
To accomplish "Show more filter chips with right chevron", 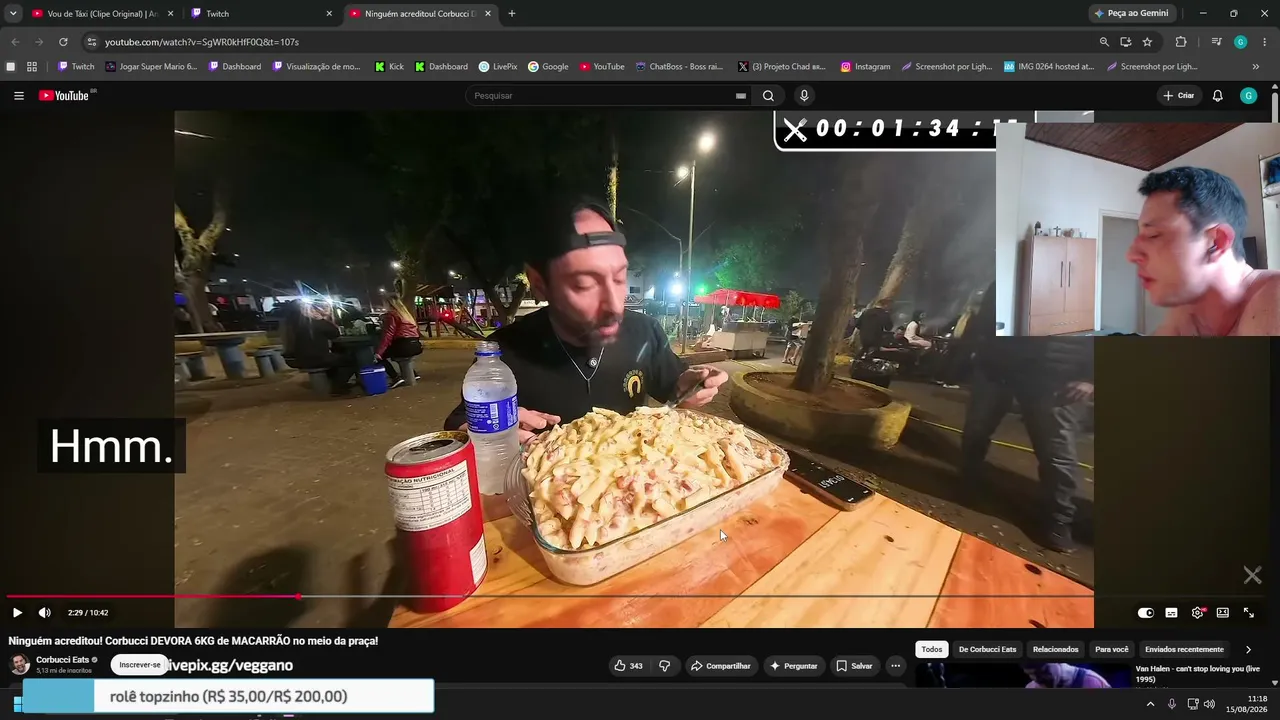I will pyautogui.click(x=1248, y=650).
